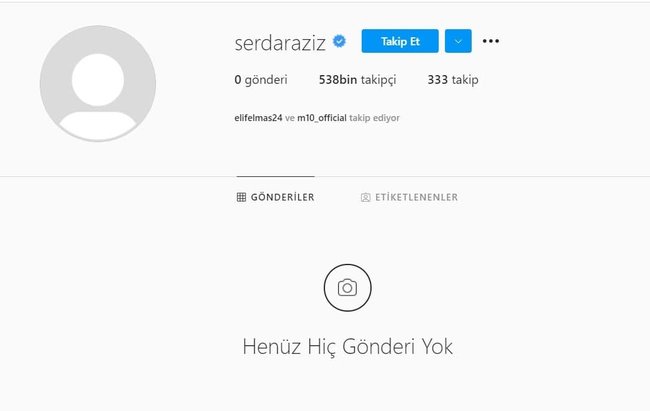Screen dimensions: 650x411
Task: Follow the account using Takip Et
Action: [400, 41]
